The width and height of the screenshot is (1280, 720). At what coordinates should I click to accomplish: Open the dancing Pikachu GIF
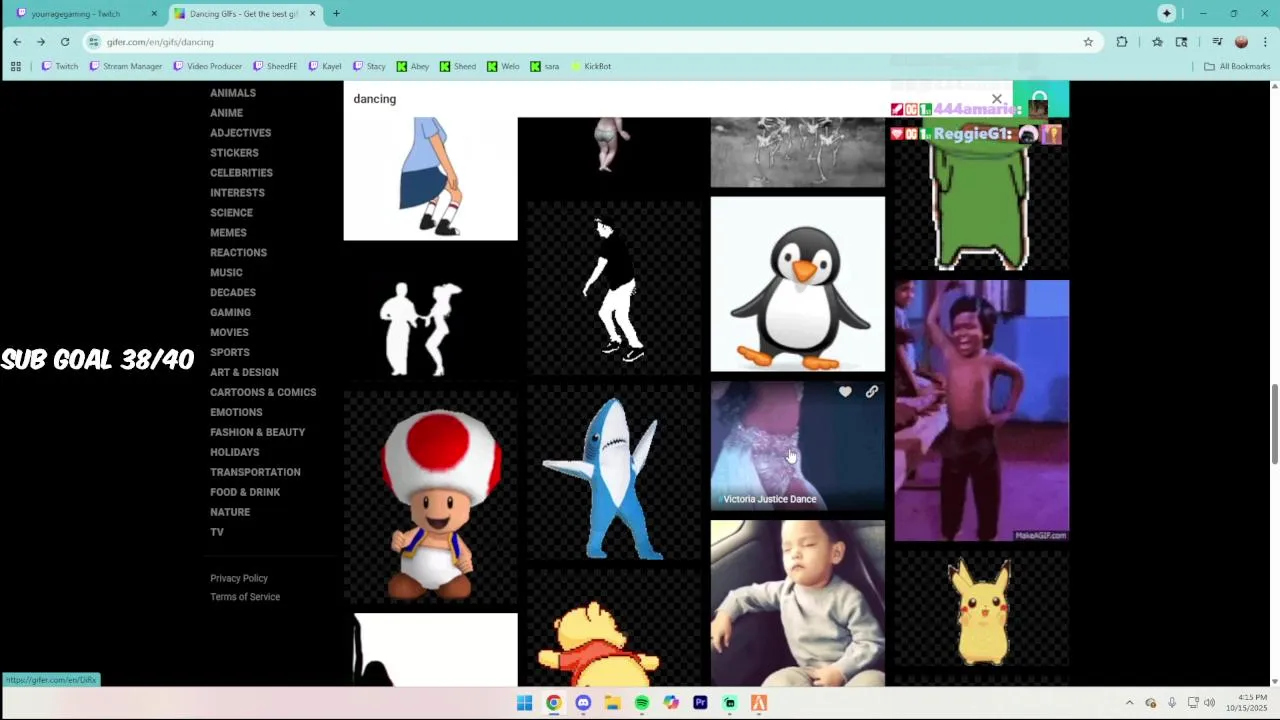coord(981,609)
